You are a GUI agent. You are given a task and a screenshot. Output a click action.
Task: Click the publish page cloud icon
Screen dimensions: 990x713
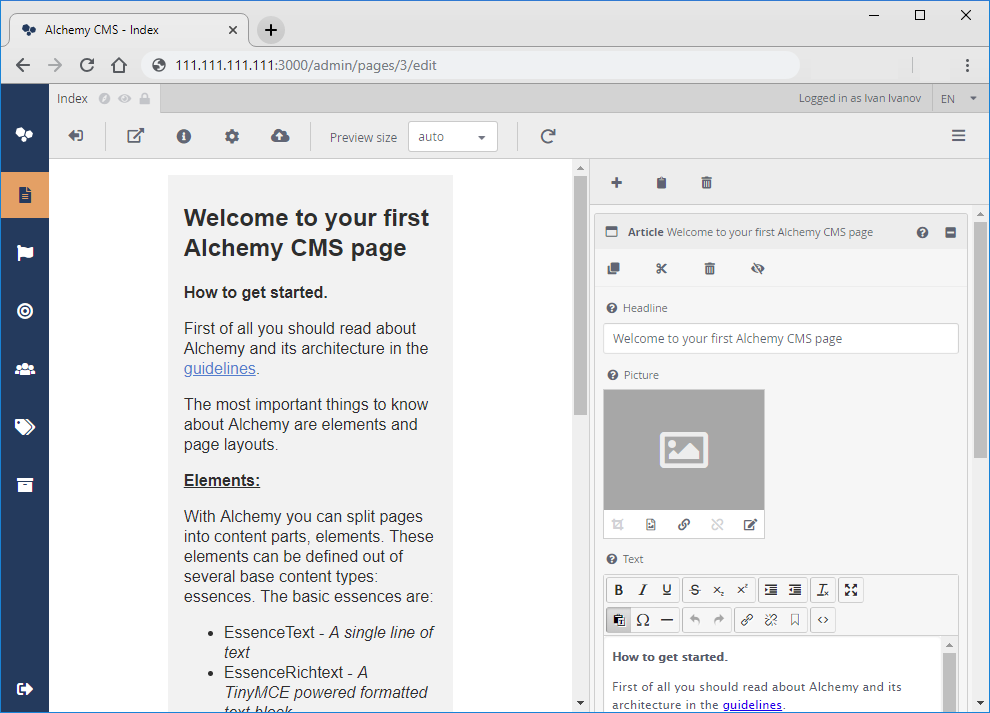(x=280, y=136)
